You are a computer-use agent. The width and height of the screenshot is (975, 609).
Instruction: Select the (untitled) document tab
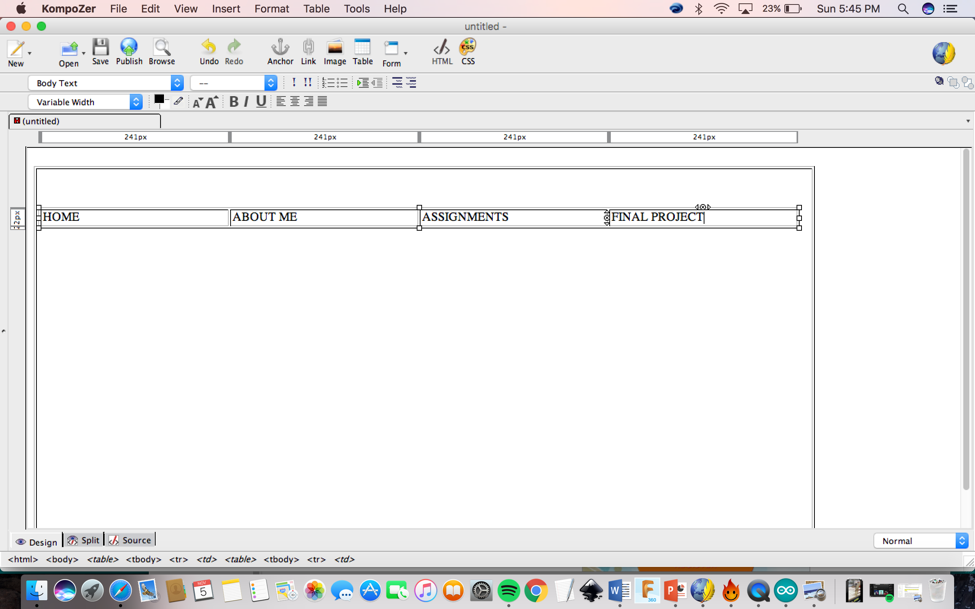point(85,121)
